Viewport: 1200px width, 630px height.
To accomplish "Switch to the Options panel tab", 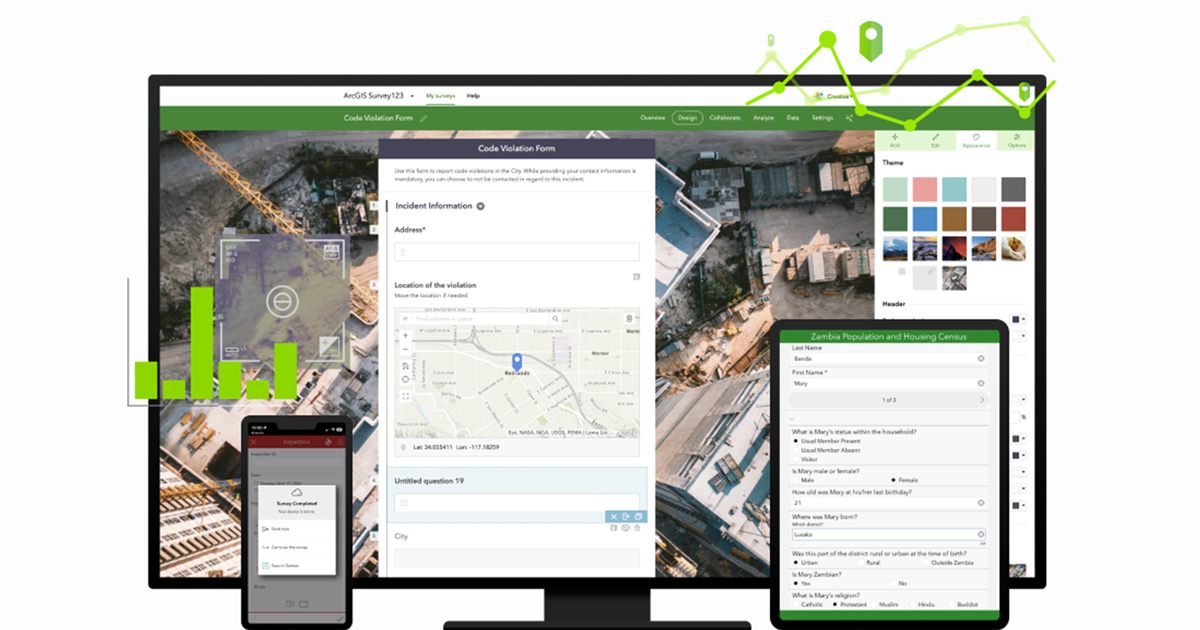I will tap(1016, 140).
